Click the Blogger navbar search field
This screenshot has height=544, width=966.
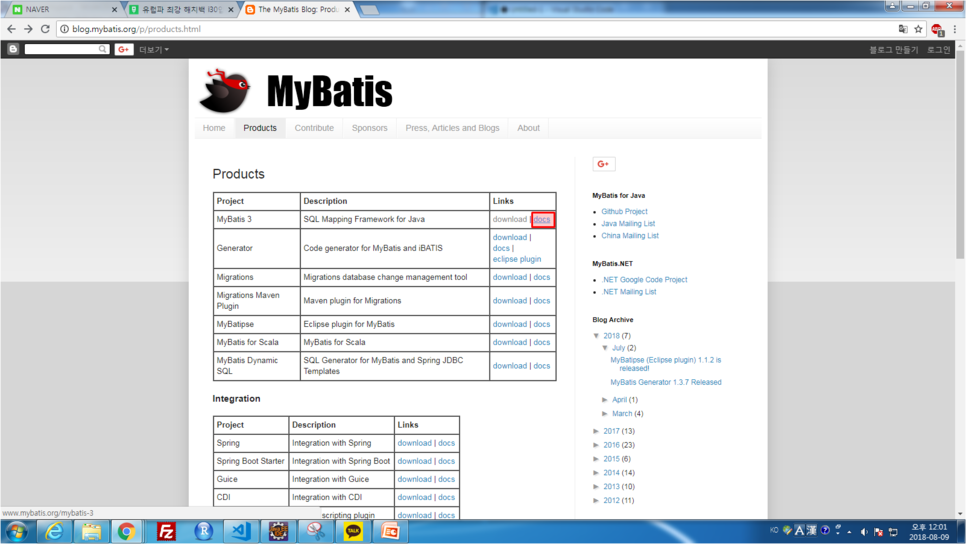(x=62, y=49)
